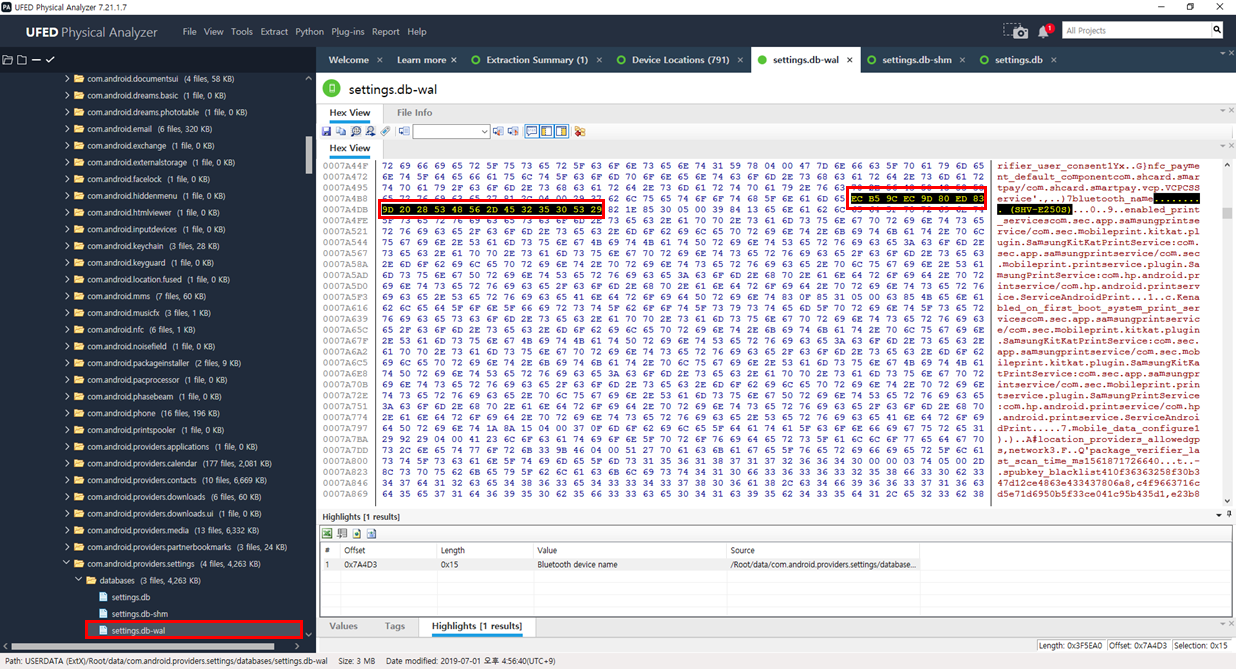This screenshot has height=669, width=1236.
Task: Collapse the databases folder
Action: (x=79, y=580)
